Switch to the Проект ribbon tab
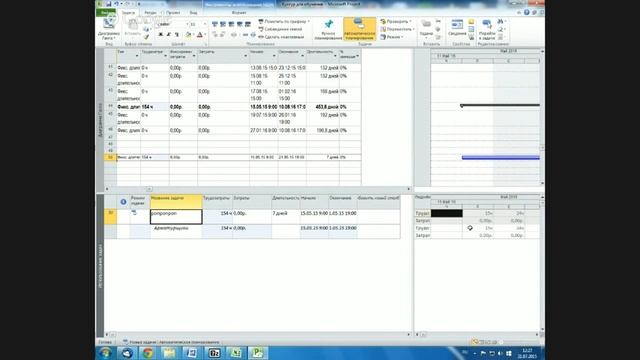The height and width of the screenshot is (360, 640). (172, 13)
